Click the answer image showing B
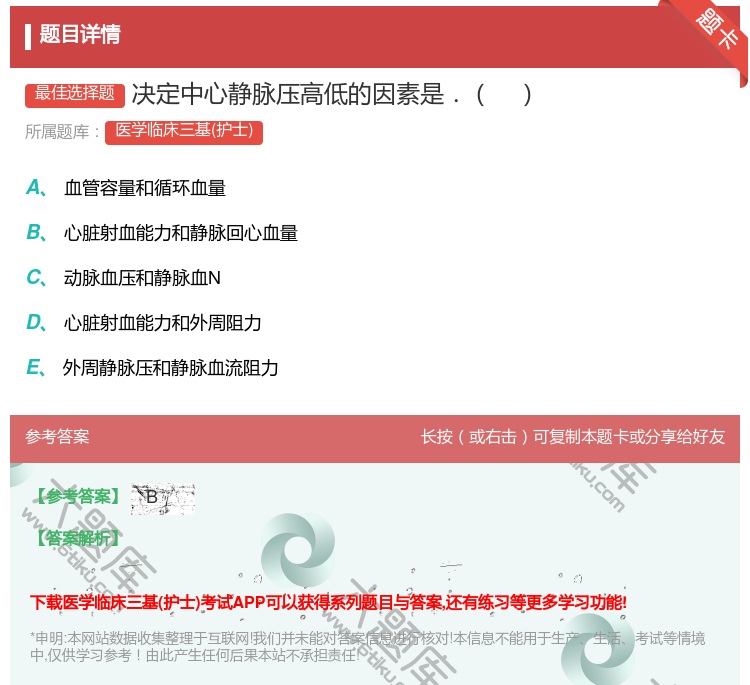The height and width of the screenshot is (685, 750). point(163,499)
